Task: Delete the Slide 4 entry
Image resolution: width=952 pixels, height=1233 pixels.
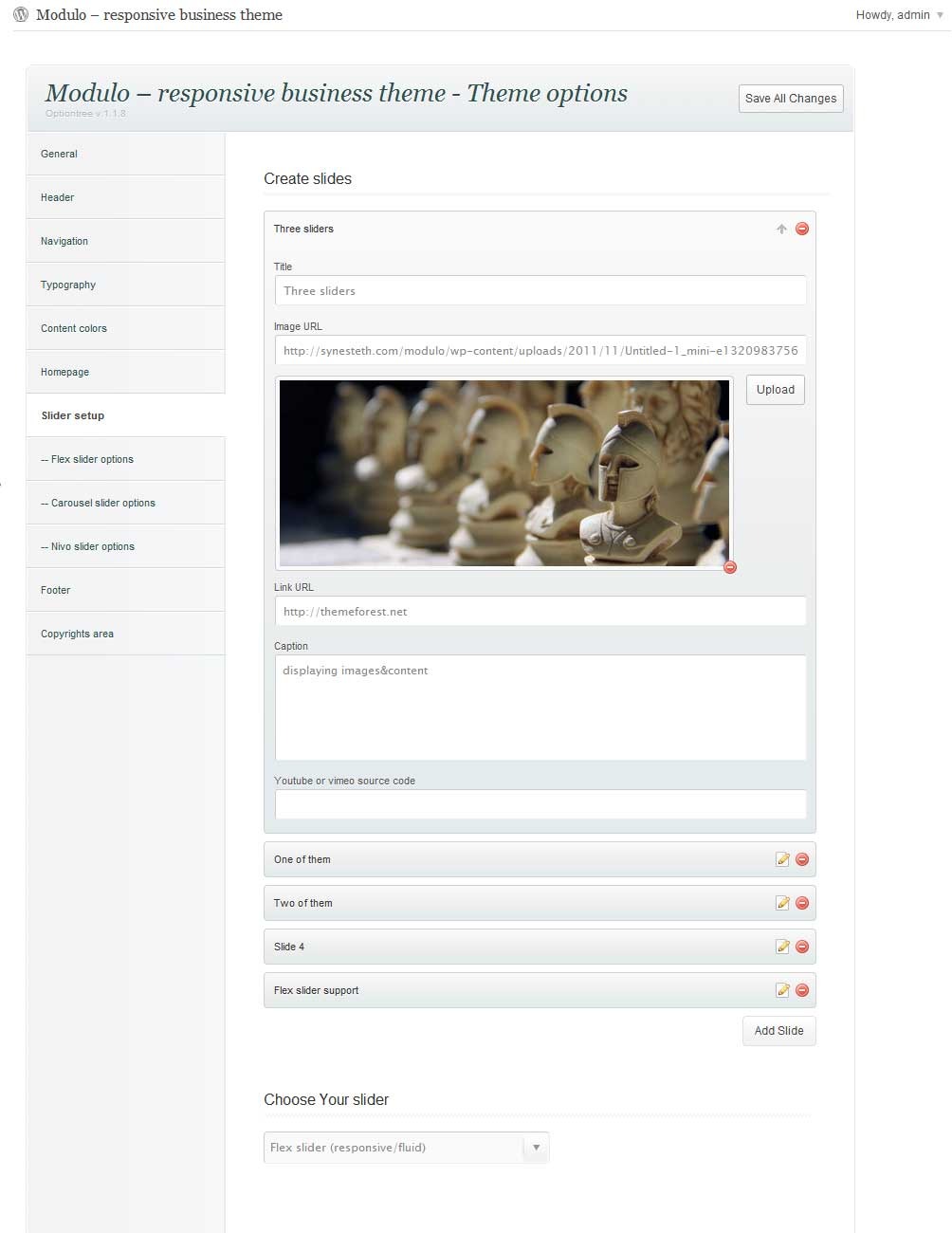Action: tap(802, 947)
